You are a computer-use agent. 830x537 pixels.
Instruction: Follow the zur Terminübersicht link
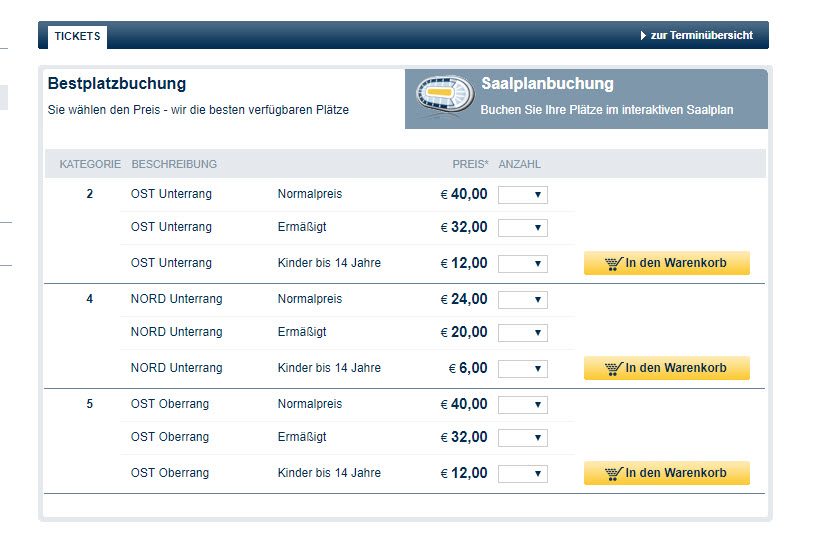click(701, 35)
